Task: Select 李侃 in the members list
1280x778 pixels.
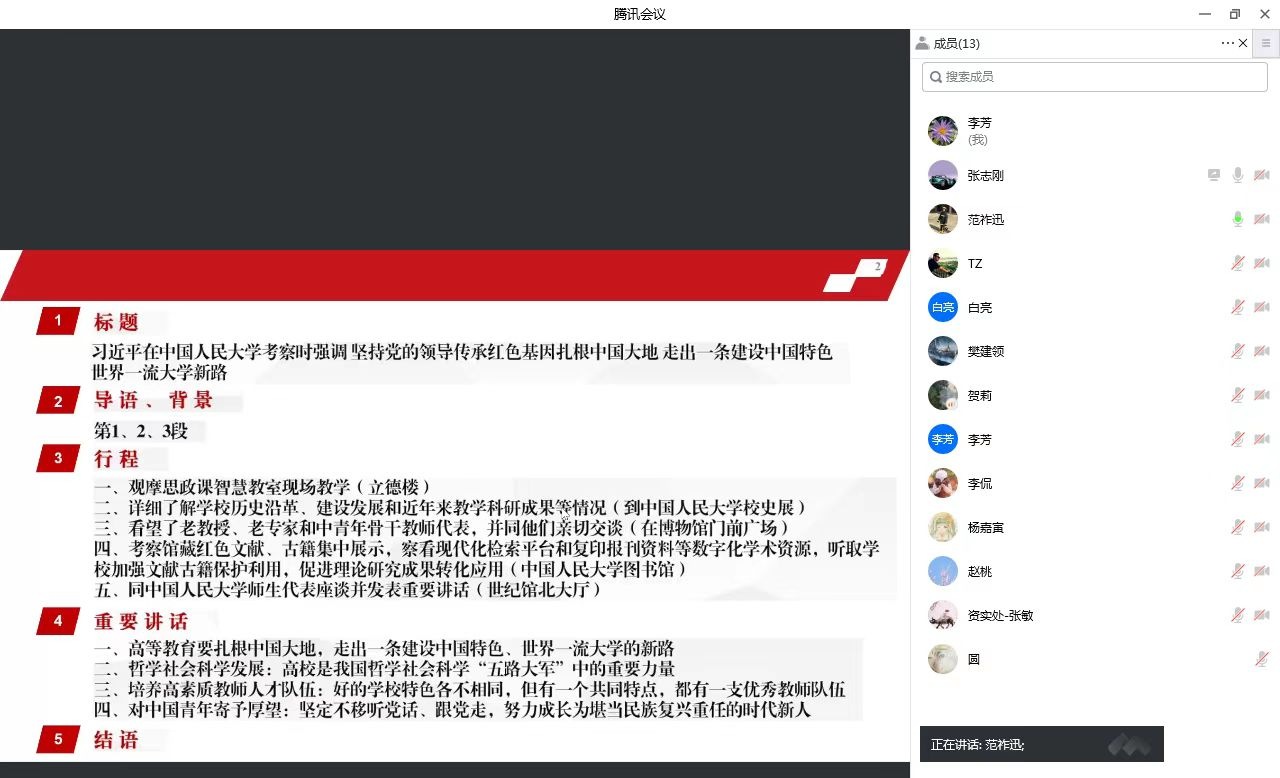Action: tap(980, 484)
